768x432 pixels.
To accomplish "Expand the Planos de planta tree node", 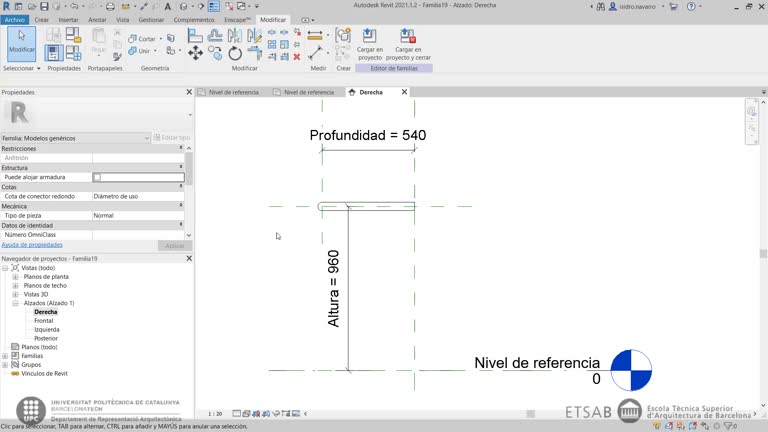I will (x=15, y=276).
